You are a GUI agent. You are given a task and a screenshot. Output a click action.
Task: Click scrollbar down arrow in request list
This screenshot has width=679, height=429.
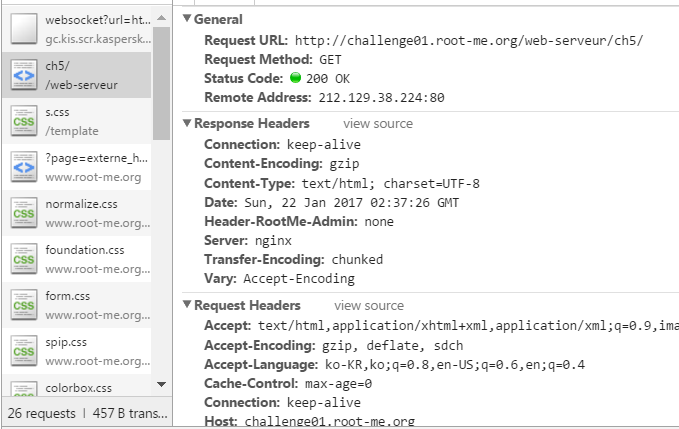[x=162, y=384]
